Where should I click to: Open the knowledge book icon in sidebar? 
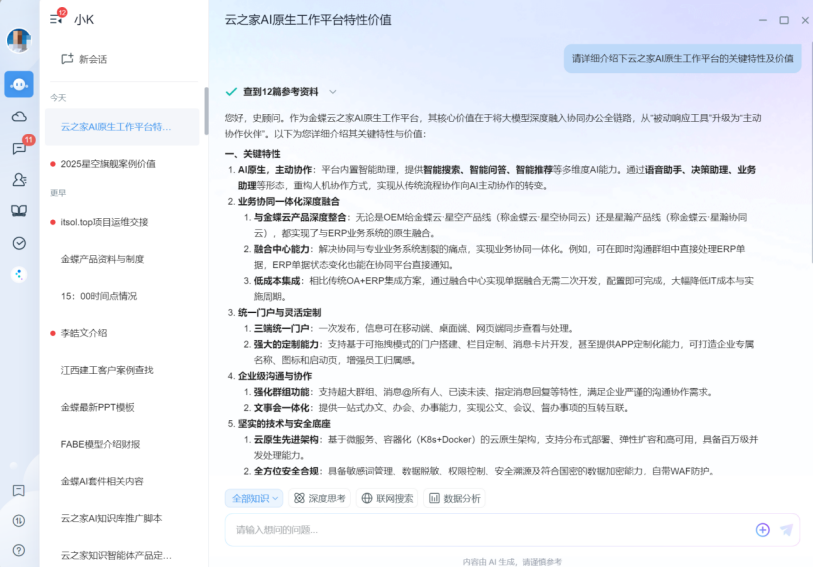[19, 211]
